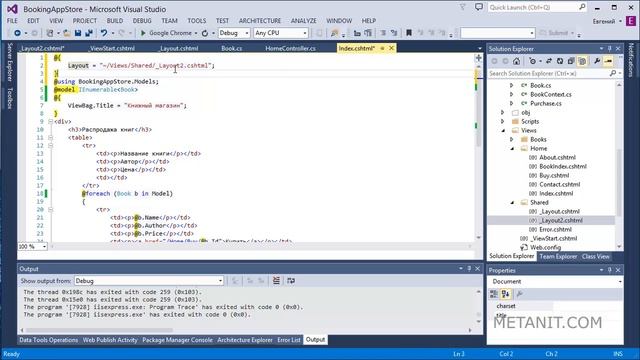Image resolution: width=640 pixels, height=360 pixels.
Task: Open the Server Explorer side tab
Action: click(10, 61)
